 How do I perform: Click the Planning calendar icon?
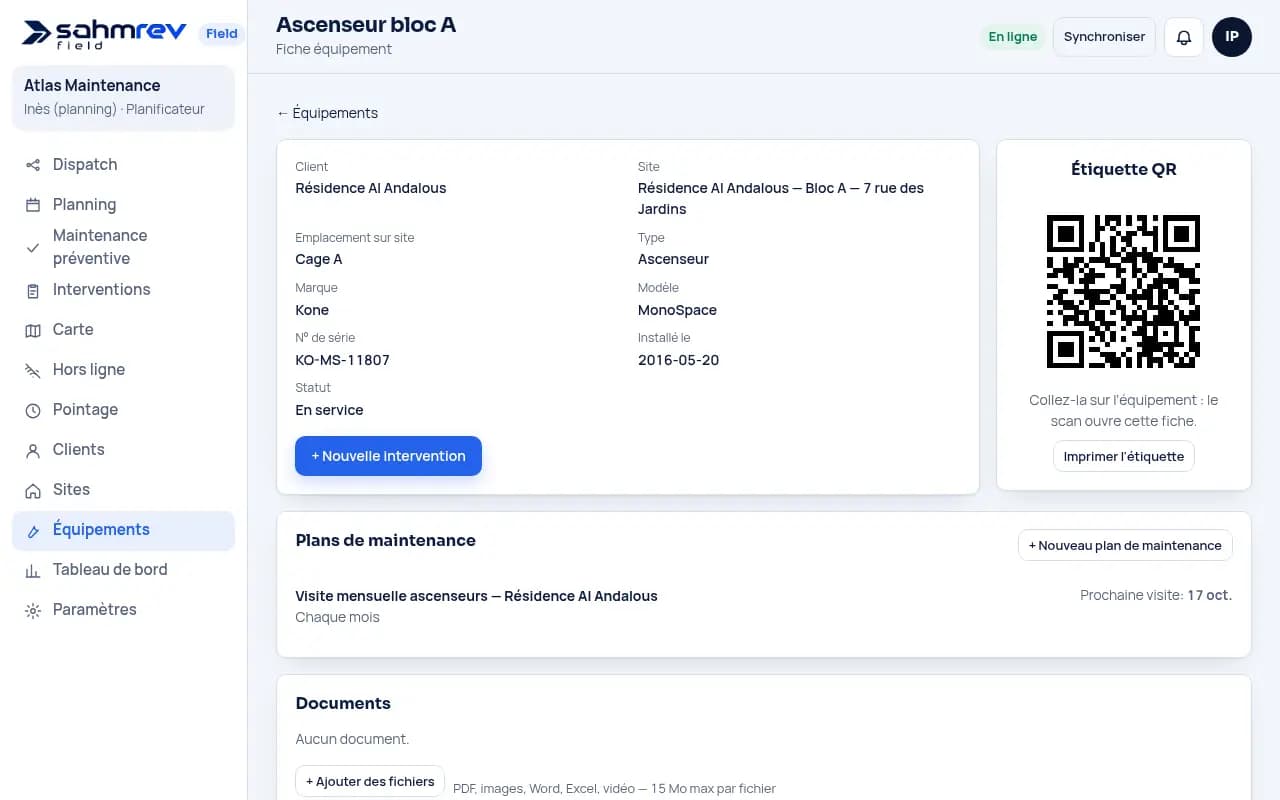33,205
